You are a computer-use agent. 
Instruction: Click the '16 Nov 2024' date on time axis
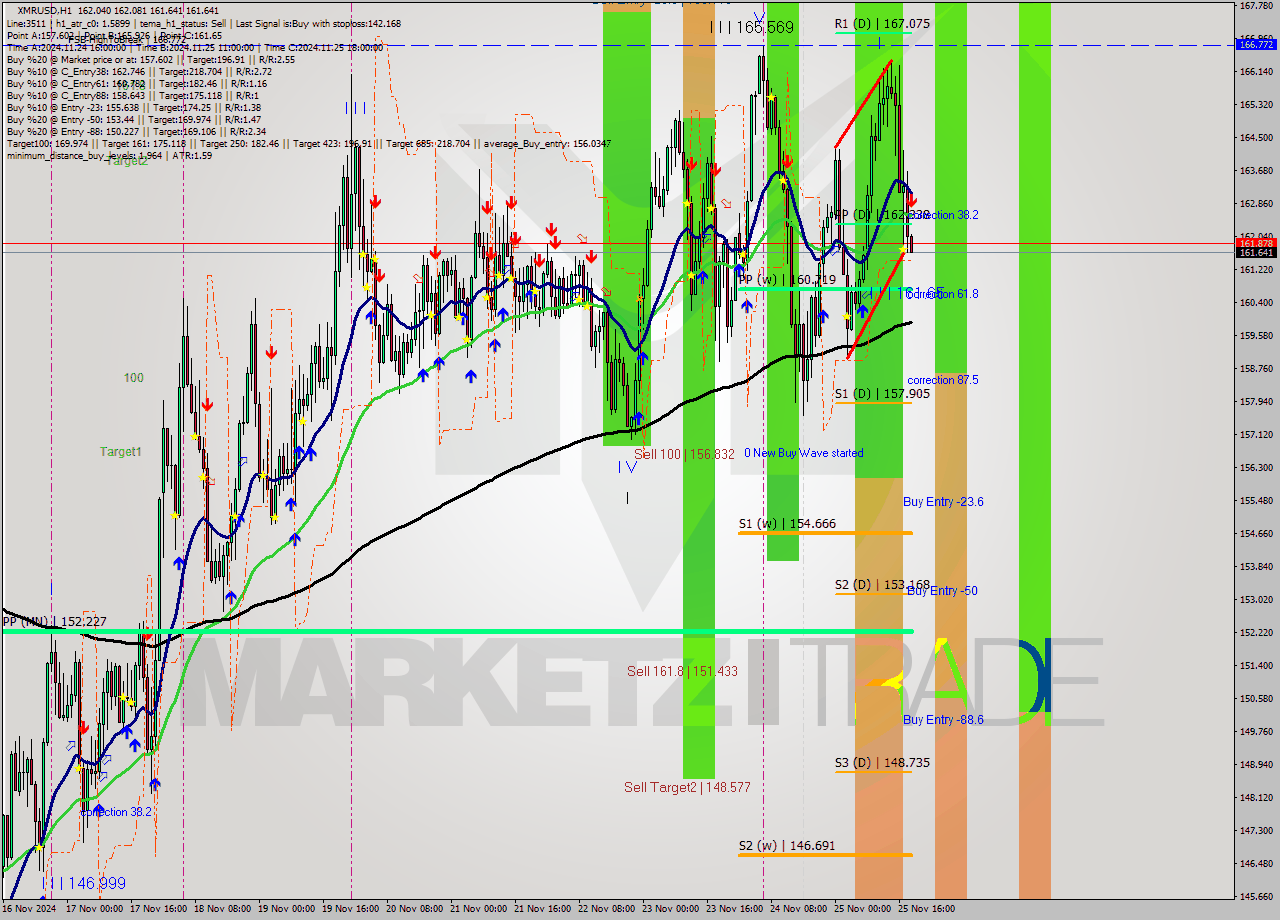(31, 910)
